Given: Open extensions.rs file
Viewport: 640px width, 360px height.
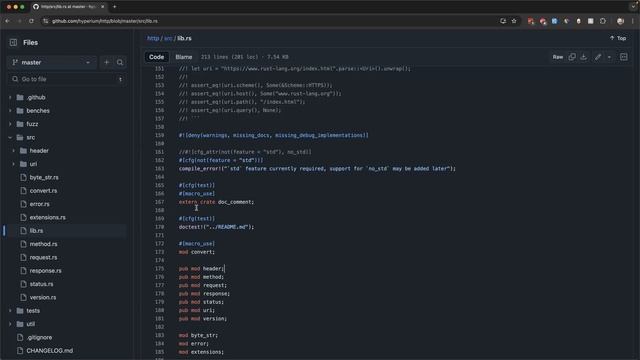Looking at the screenshot, I should pyautogui.click(x=47, y=218).
